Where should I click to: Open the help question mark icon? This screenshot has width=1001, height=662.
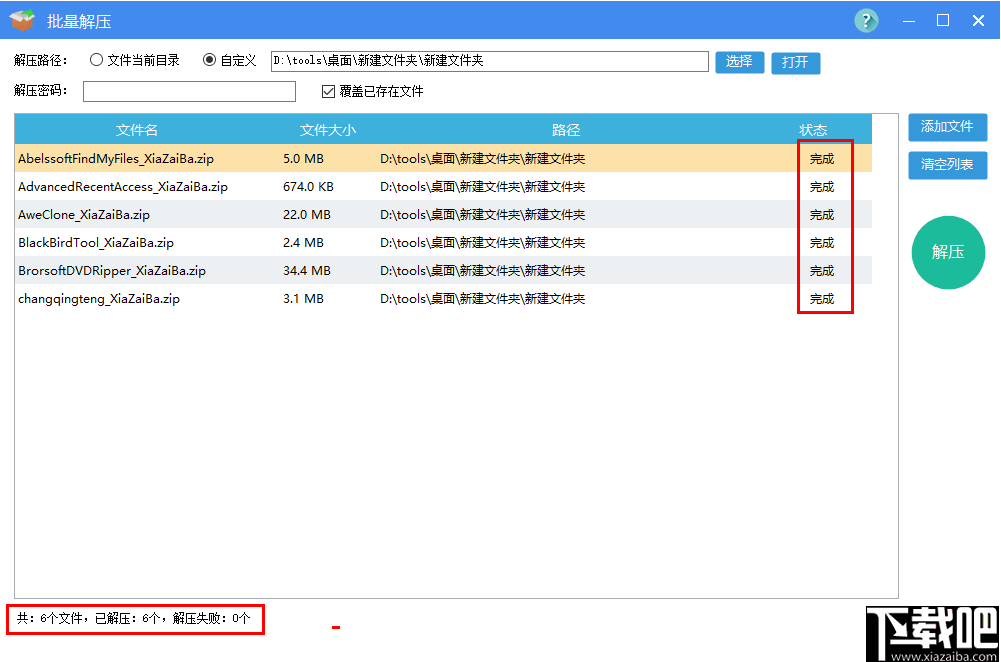tap(866, 20)
